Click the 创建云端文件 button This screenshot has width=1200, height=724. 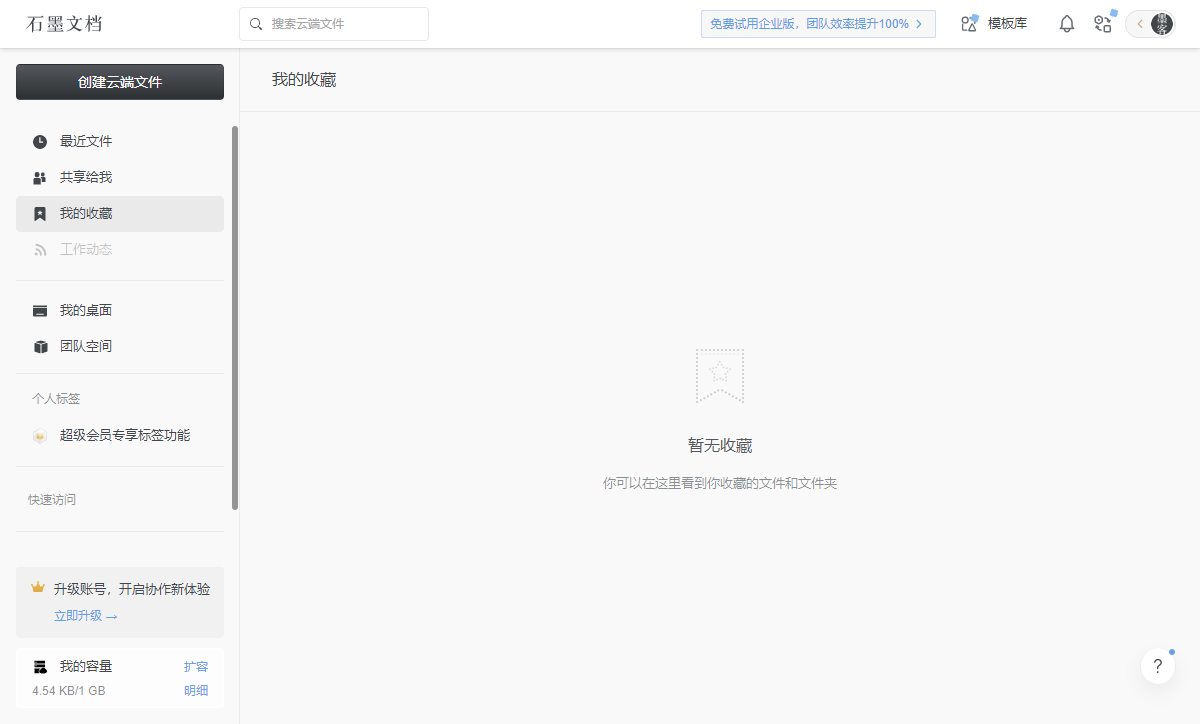click(x=120, y=82)
